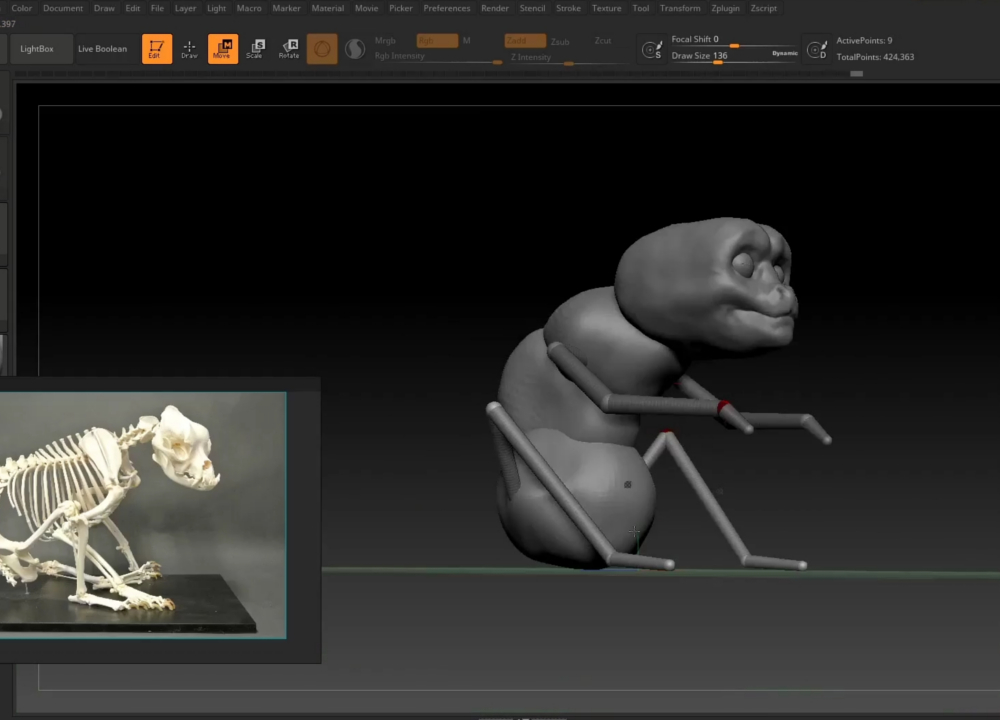Open the Zplugin menu
Image resolution: width=1000 pixels, height=720 pixels.
tap(726, 8)
